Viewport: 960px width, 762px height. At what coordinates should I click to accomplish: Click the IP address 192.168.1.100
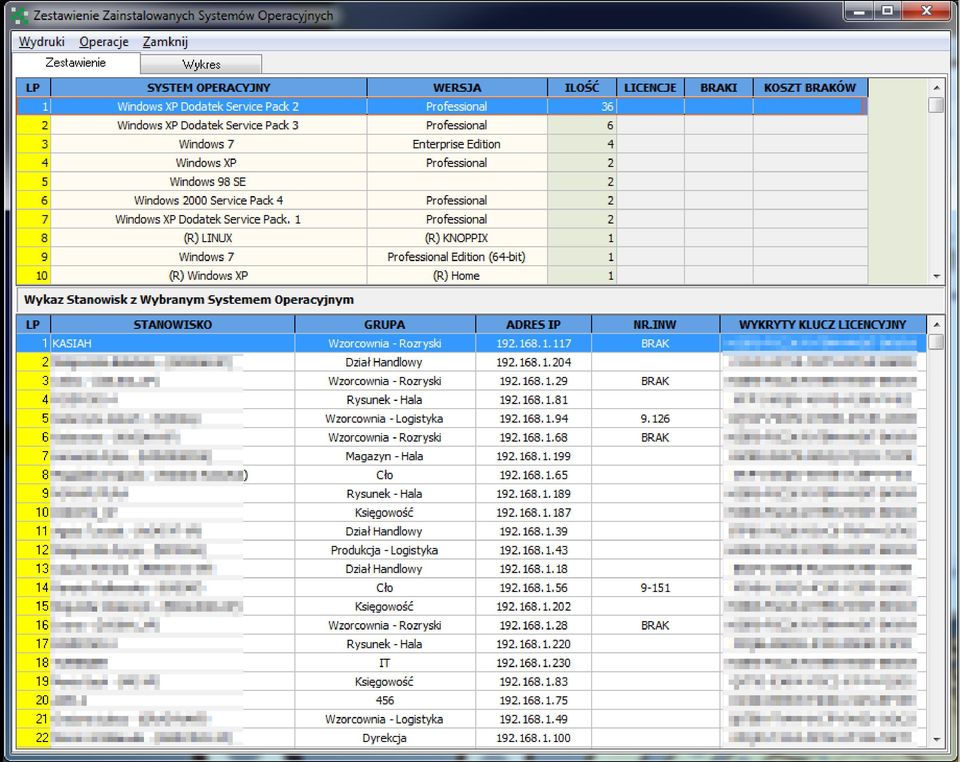click(533, 738)
